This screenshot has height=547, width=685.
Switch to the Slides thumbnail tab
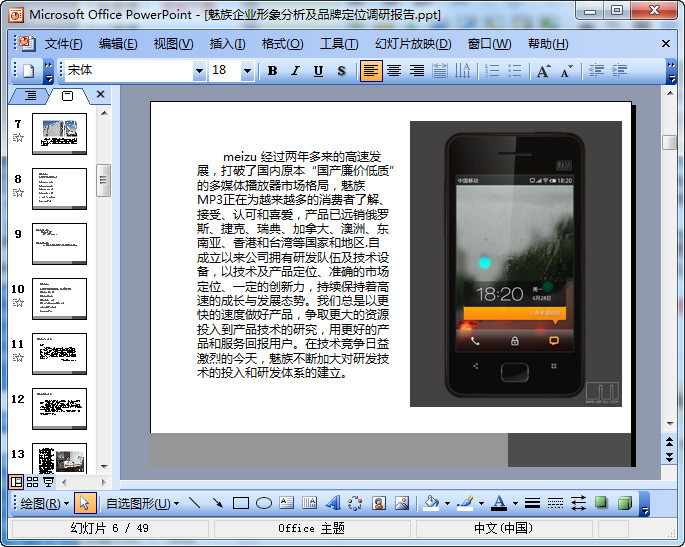67,96
